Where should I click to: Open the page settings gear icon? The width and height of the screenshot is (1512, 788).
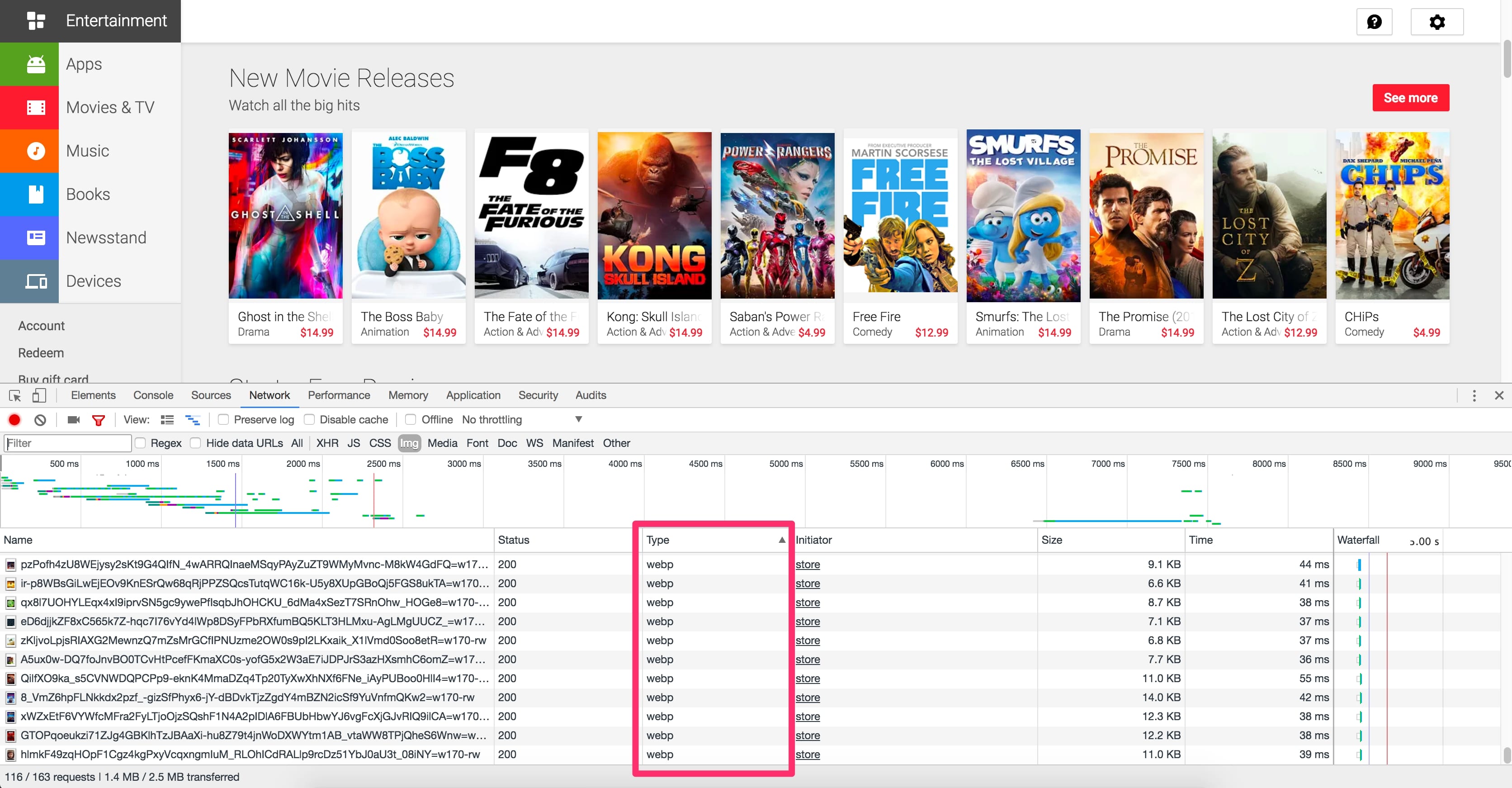[1436, 22]
